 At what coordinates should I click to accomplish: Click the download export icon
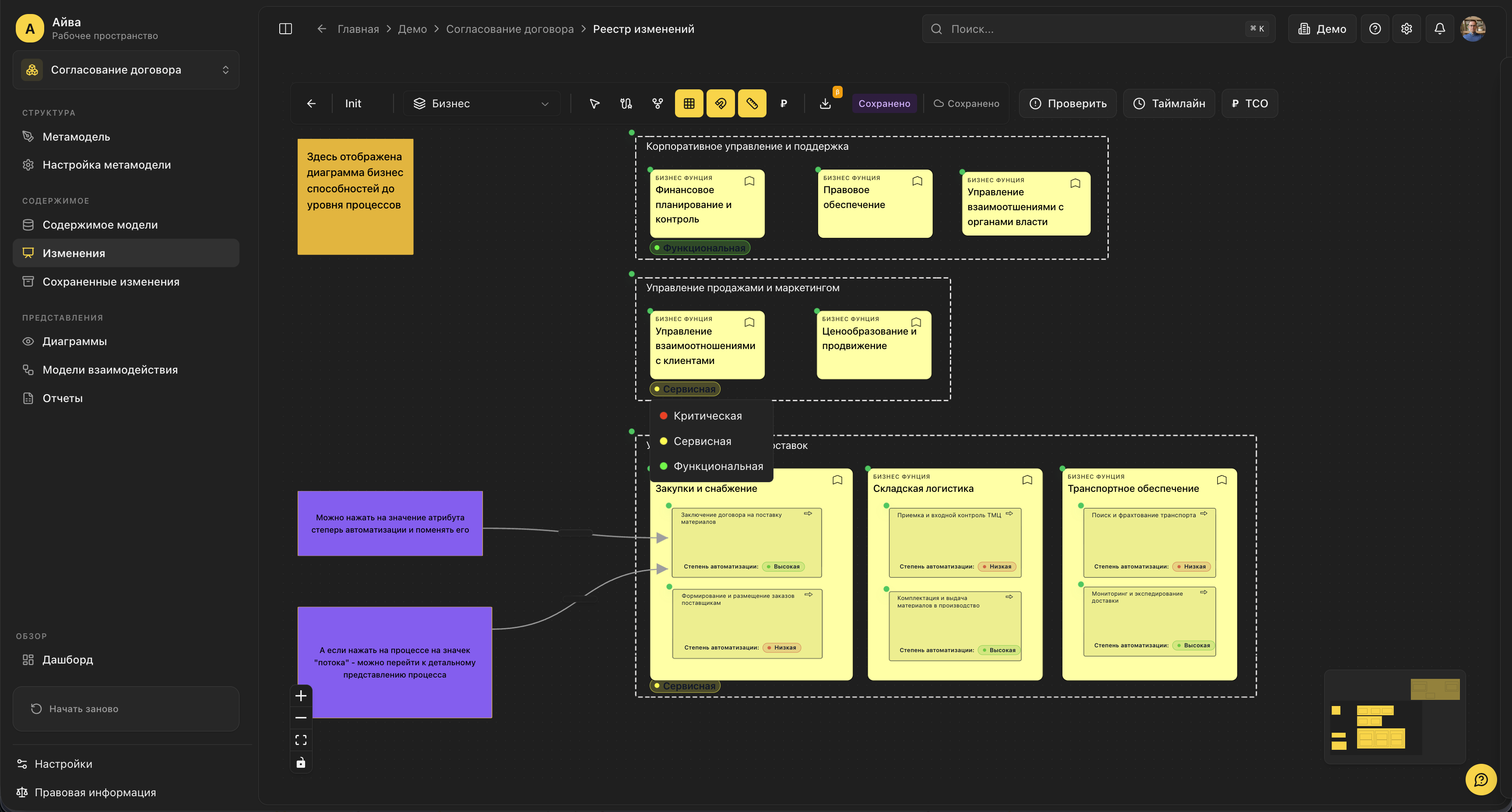point(825,103)
